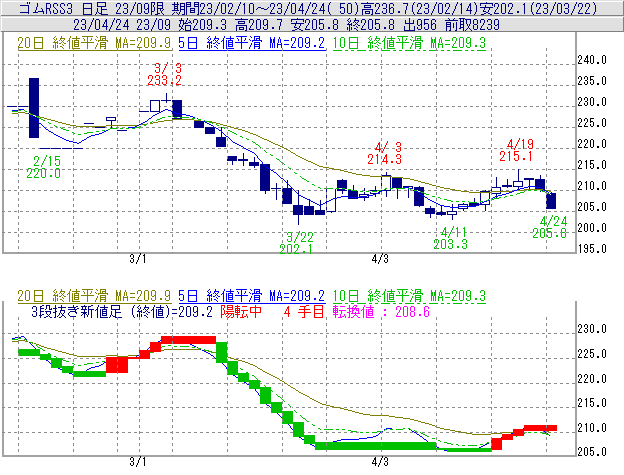
Task: Click the 23/04/24 price summary line
Action: click(287, 25)
